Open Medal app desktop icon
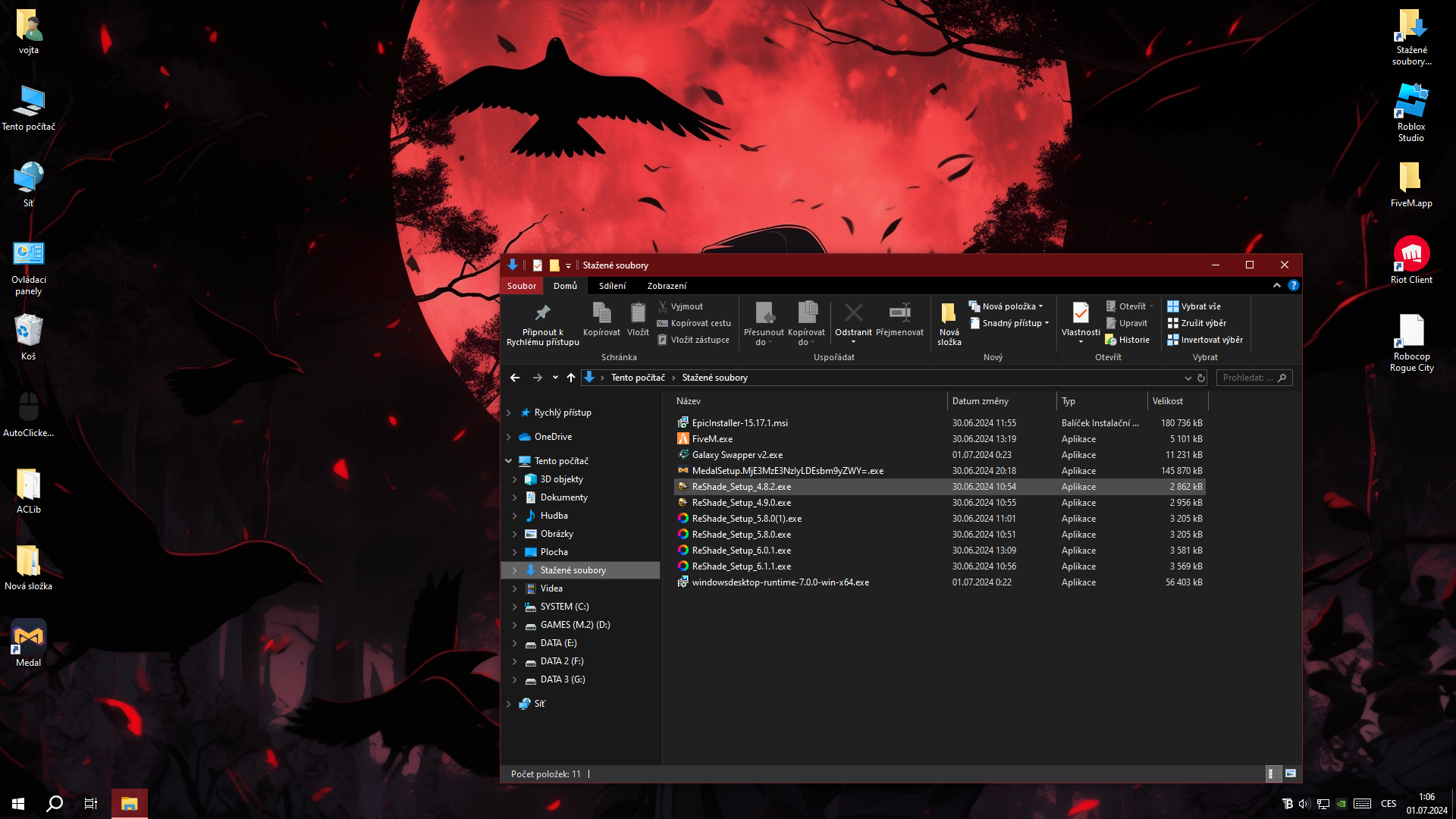Viewport: 1456px width, 819px height. point(28,643)
